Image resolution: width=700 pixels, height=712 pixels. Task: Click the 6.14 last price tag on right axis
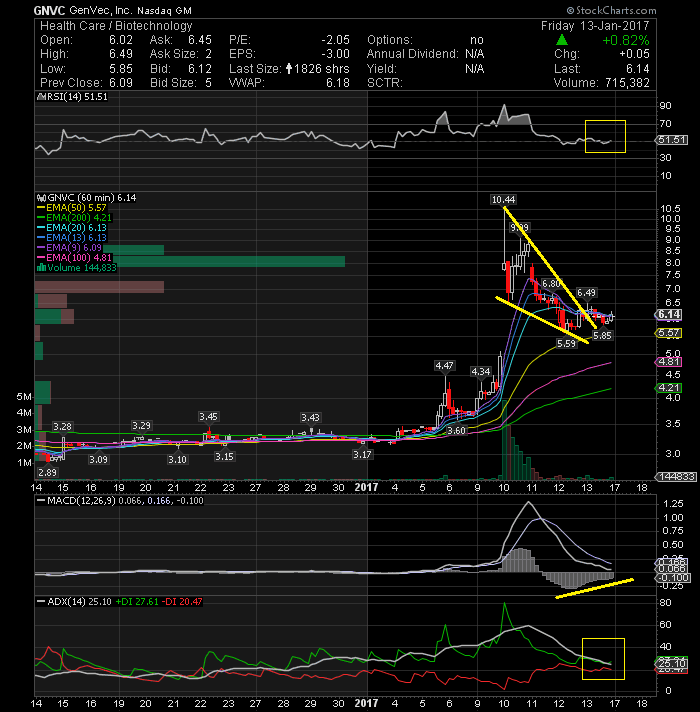point(669,314)
